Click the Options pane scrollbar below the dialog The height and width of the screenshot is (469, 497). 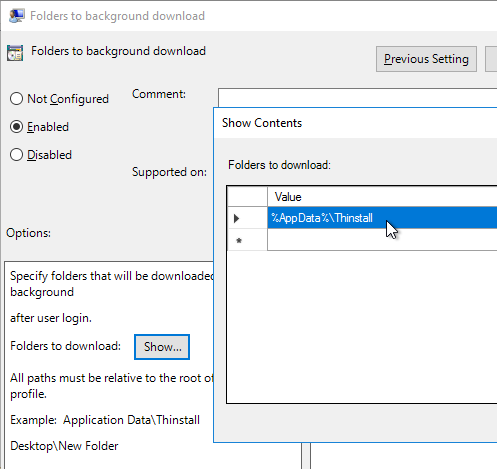306,456
